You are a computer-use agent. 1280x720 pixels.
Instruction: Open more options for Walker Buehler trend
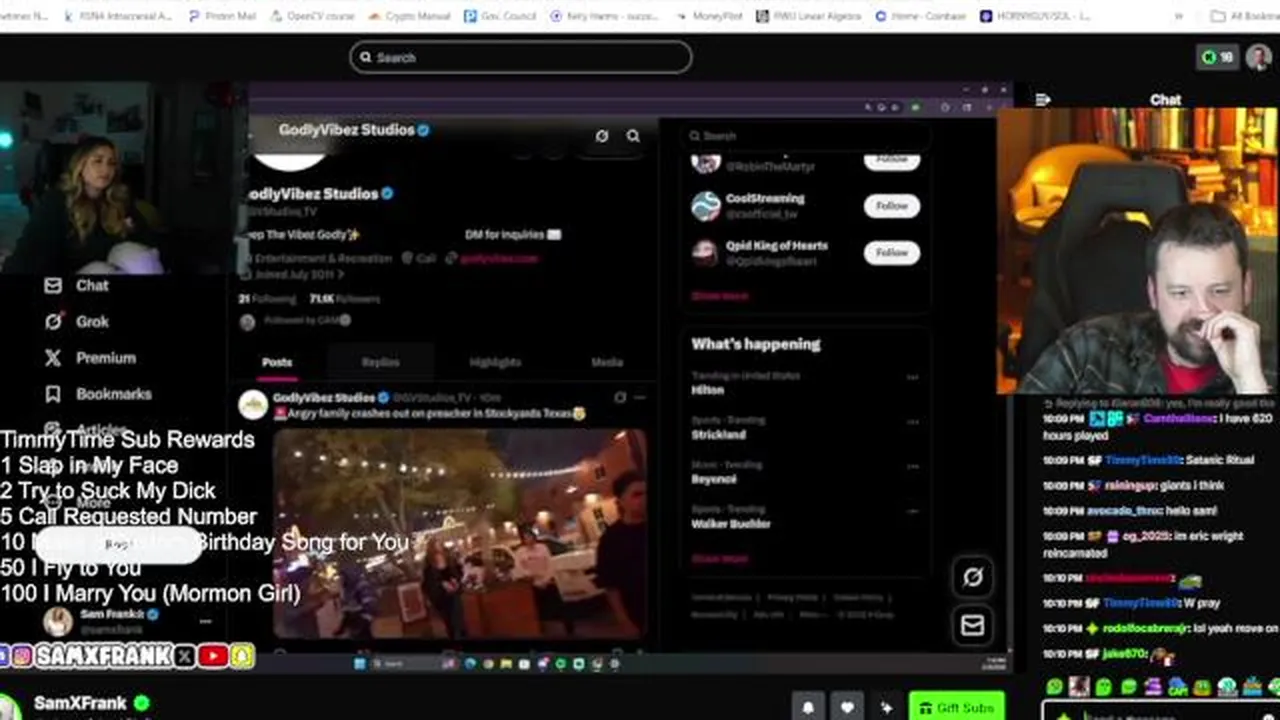click(x=912, y=511)
